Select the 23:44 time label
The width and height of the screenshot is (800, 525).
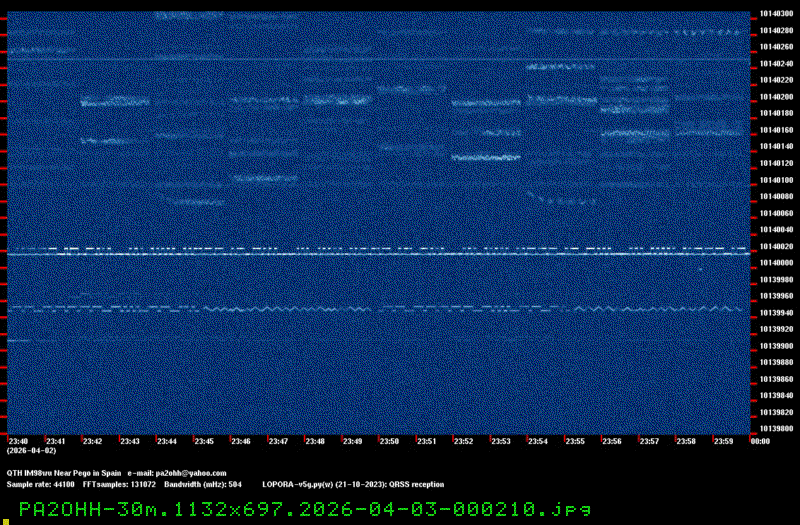pyautogui.click(x=167, y=441)
